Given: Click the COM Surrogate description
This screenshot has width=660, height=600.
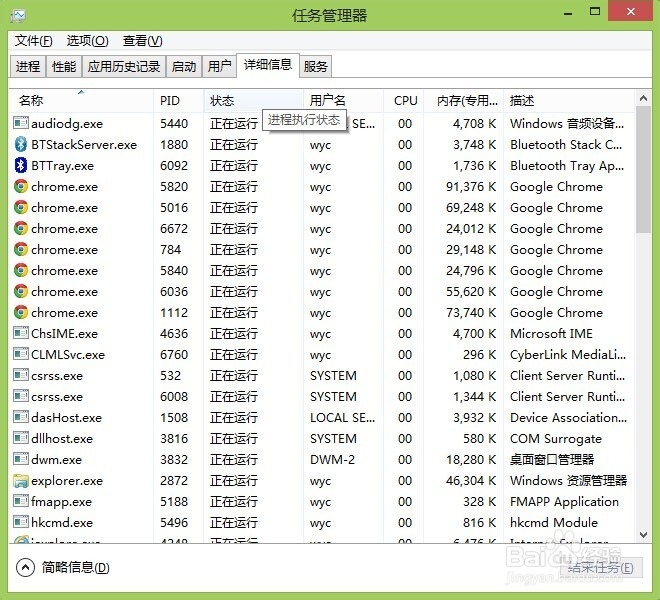Looking at the screenshot, I should (x=556, y=438).
